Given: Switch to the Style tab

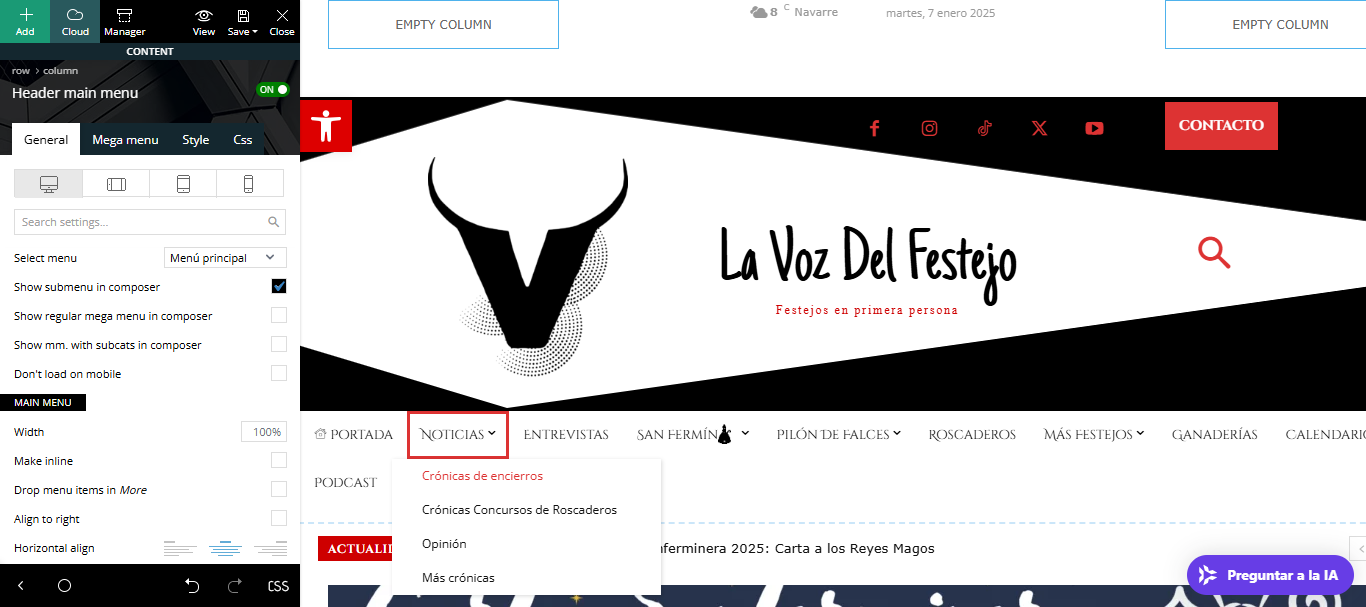Looking at the screenshot, I should pyautogui.click(x=196, y=140).
